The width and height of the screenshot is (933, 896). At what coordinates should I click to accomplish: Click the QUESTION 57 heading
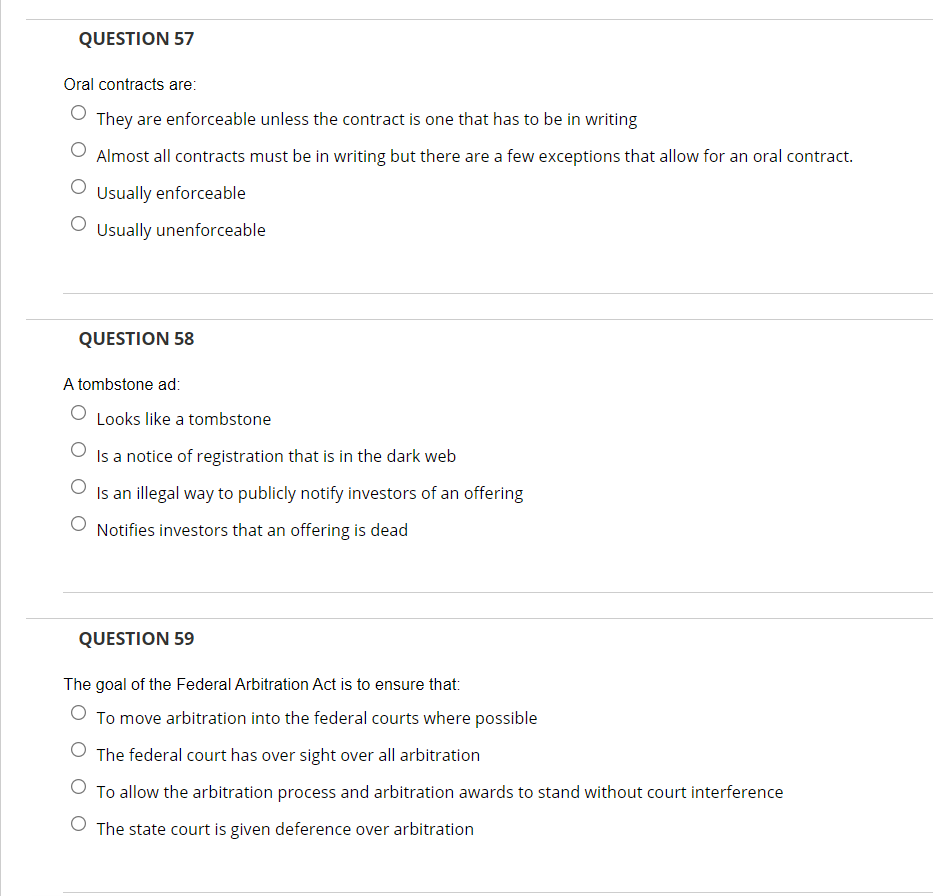tap(136, 38)
